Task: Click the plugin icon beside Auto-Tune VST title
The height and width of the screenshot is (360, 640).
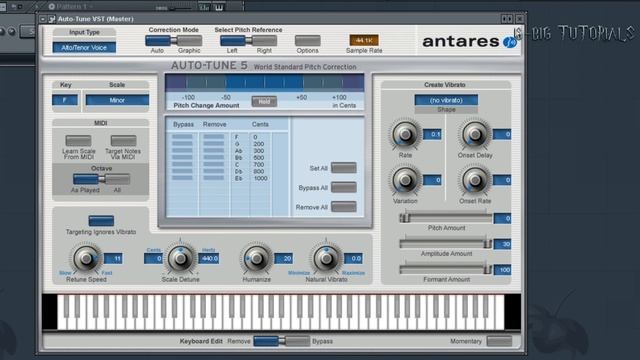Action: click(x=52, y=19)
